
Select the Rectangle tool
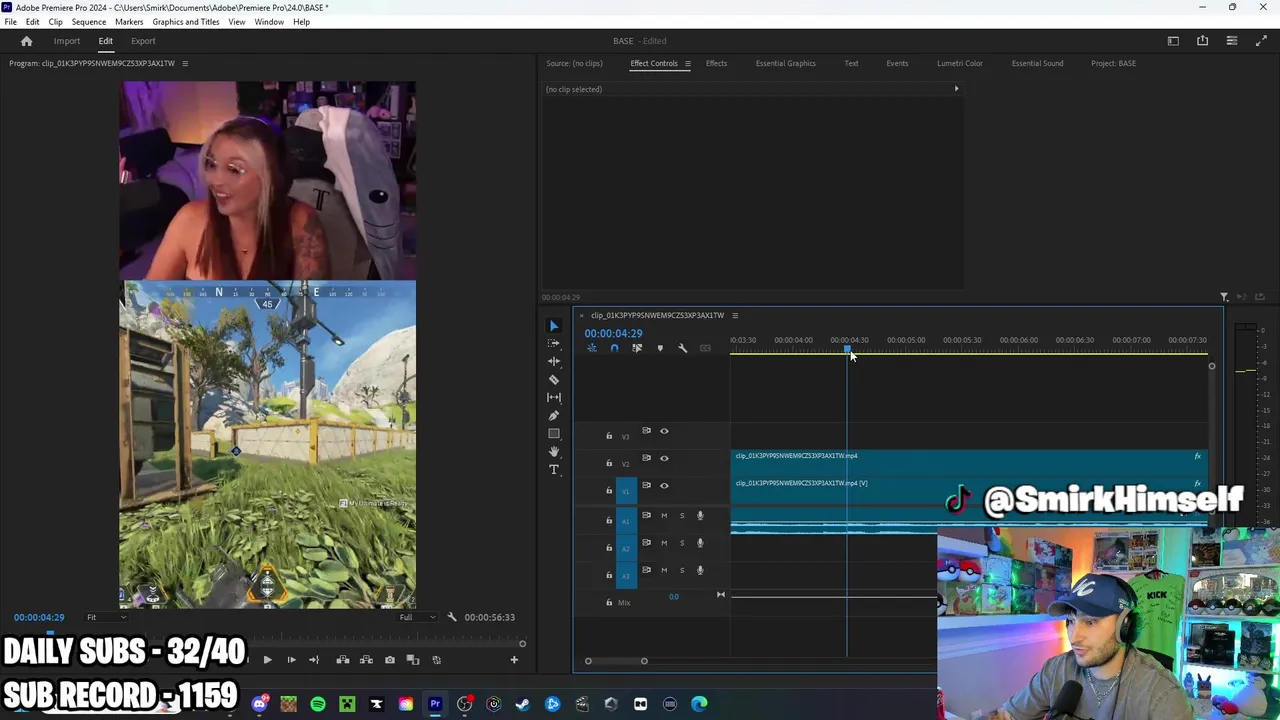(x=554, y=433)
